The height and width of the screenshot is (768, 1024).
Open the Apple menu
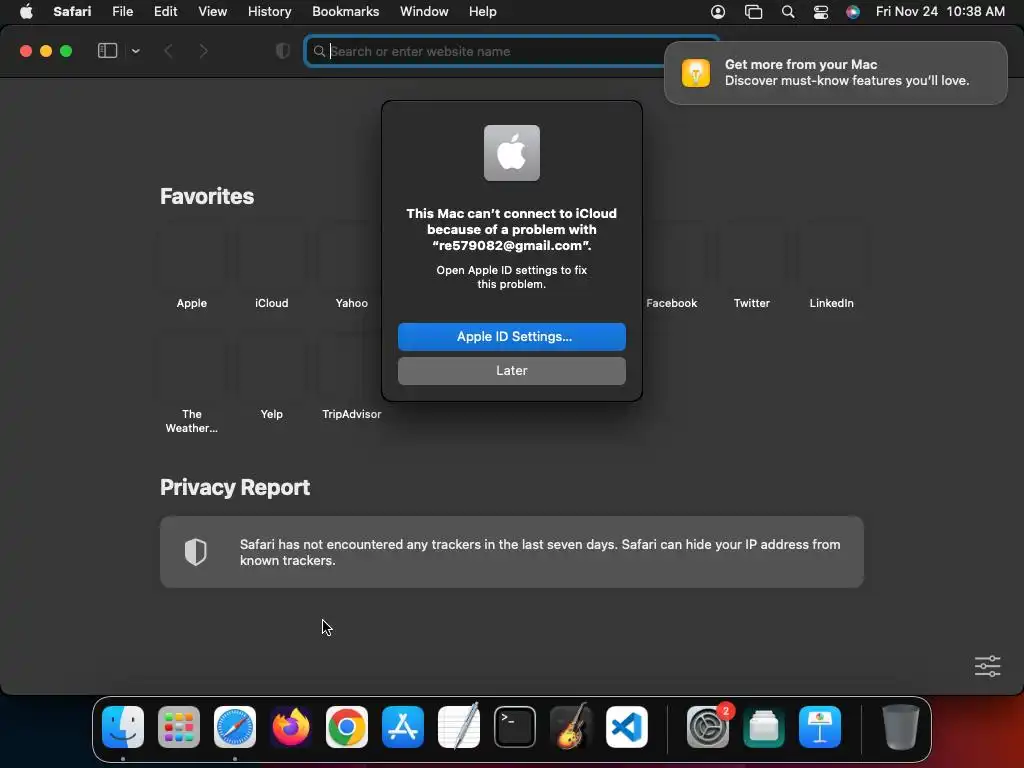coord(26,12)
